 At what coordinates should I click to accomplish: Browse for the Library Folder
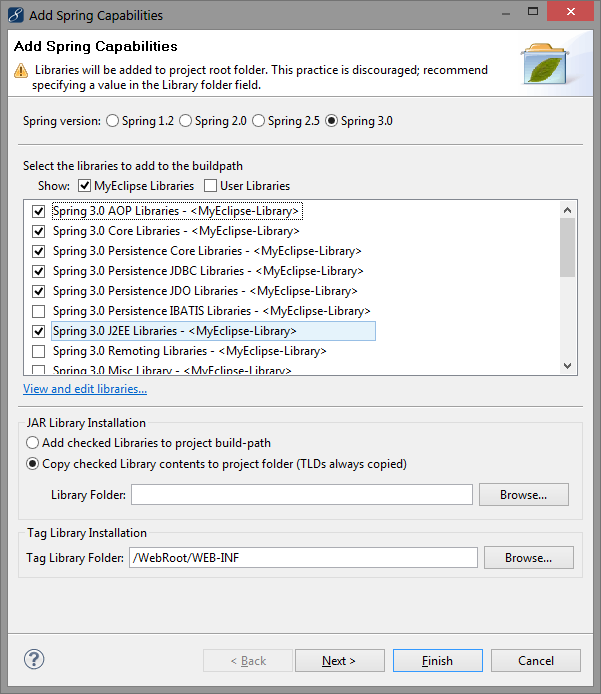click(x=524, y=494)
